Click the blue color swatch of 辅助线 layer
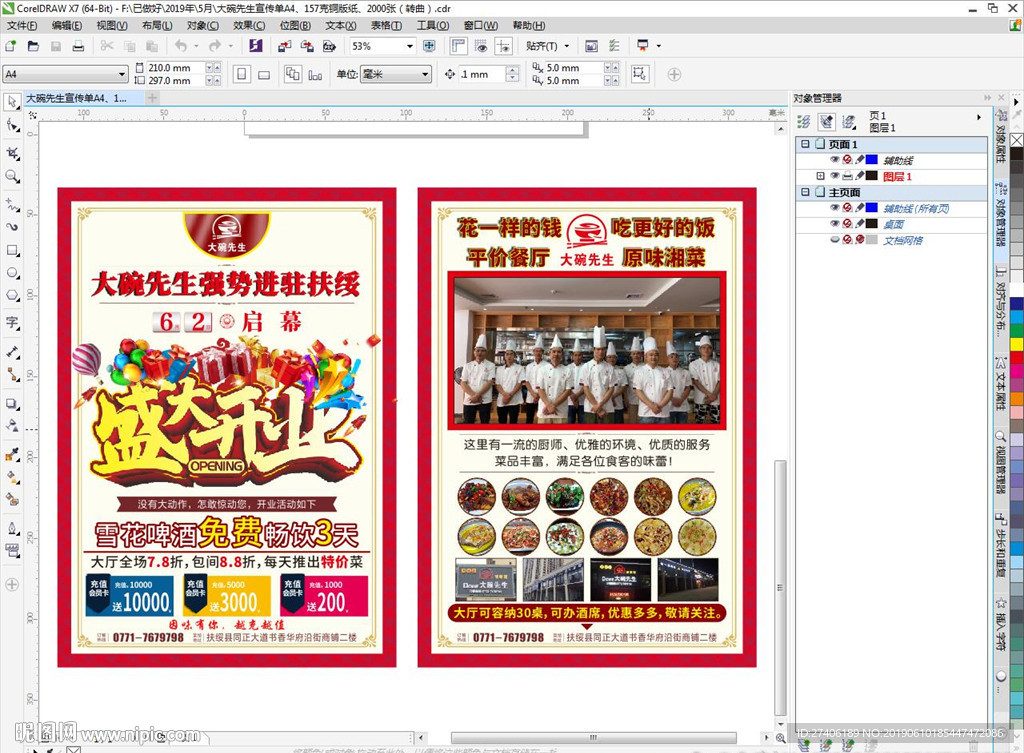Screen dimensions: 1024x753 pyautogui.click(x=872, y=159)
